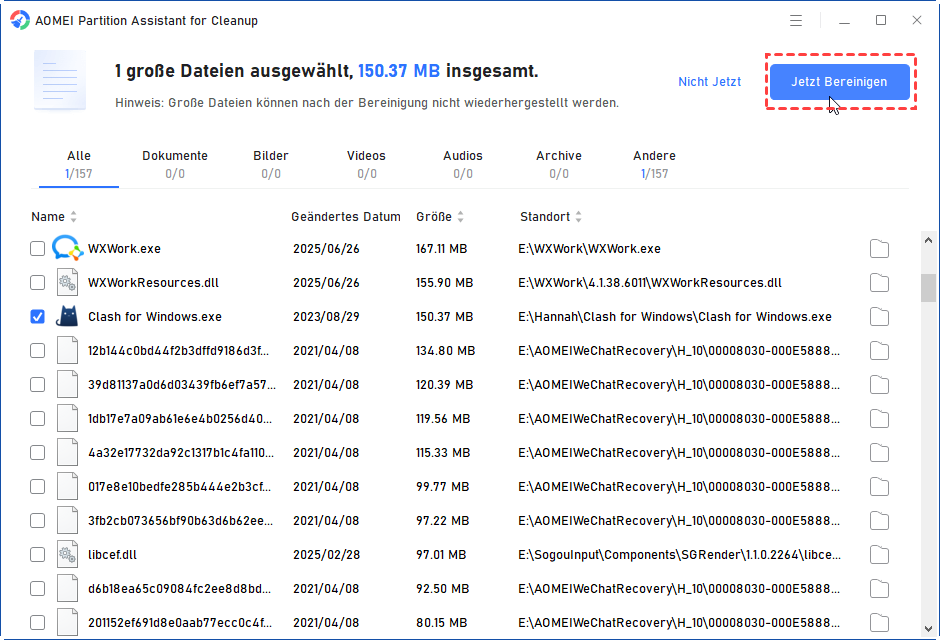Click file icon of 1db17e7a09ab61e6e4b0256d40
Image resolution: width=940 pixels, height=640 pixels.
[x=67, y=418]
